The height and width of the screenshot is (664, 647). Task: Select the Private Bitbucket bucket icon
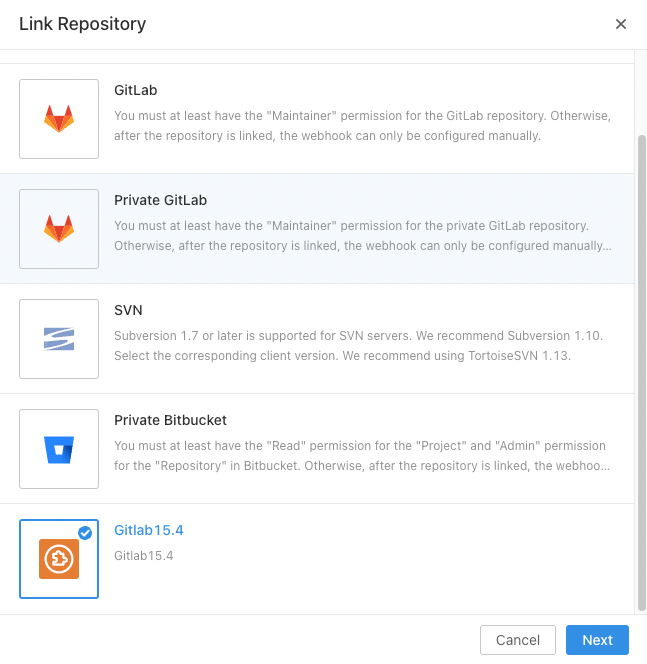point(59,449)
